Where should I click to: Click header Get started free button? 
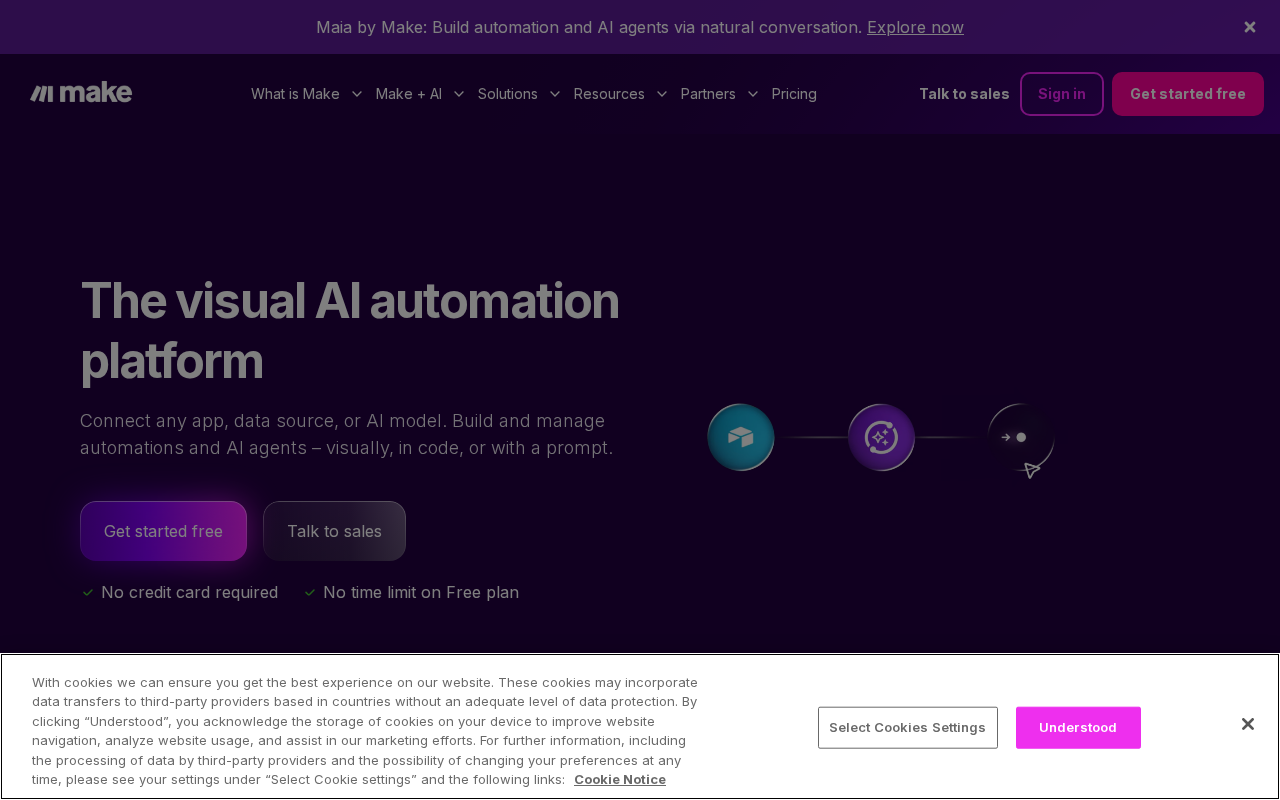click(x=1188, y=94)
